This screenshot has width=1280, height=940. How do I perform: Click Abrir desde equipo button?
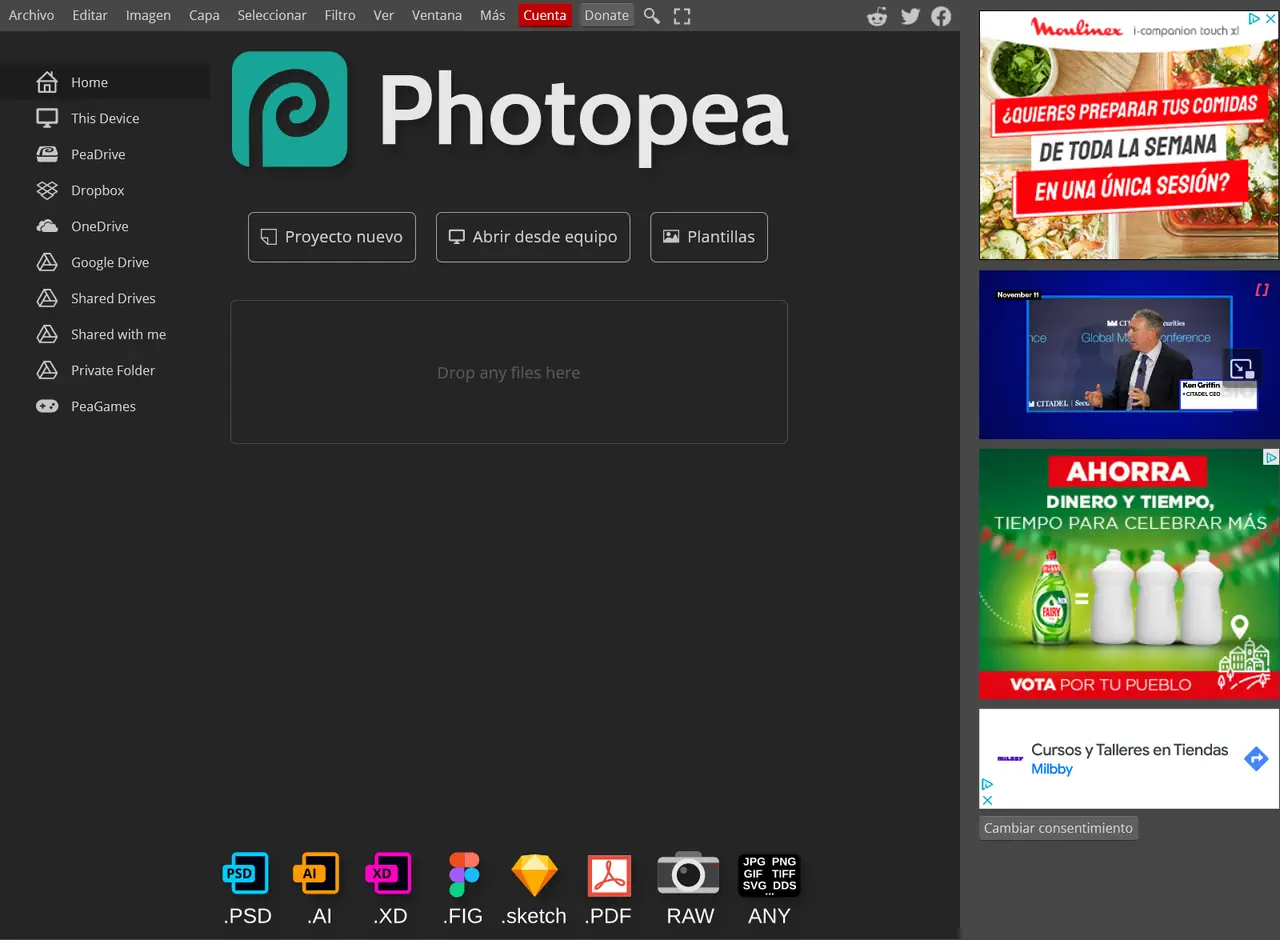click(533, 237)
